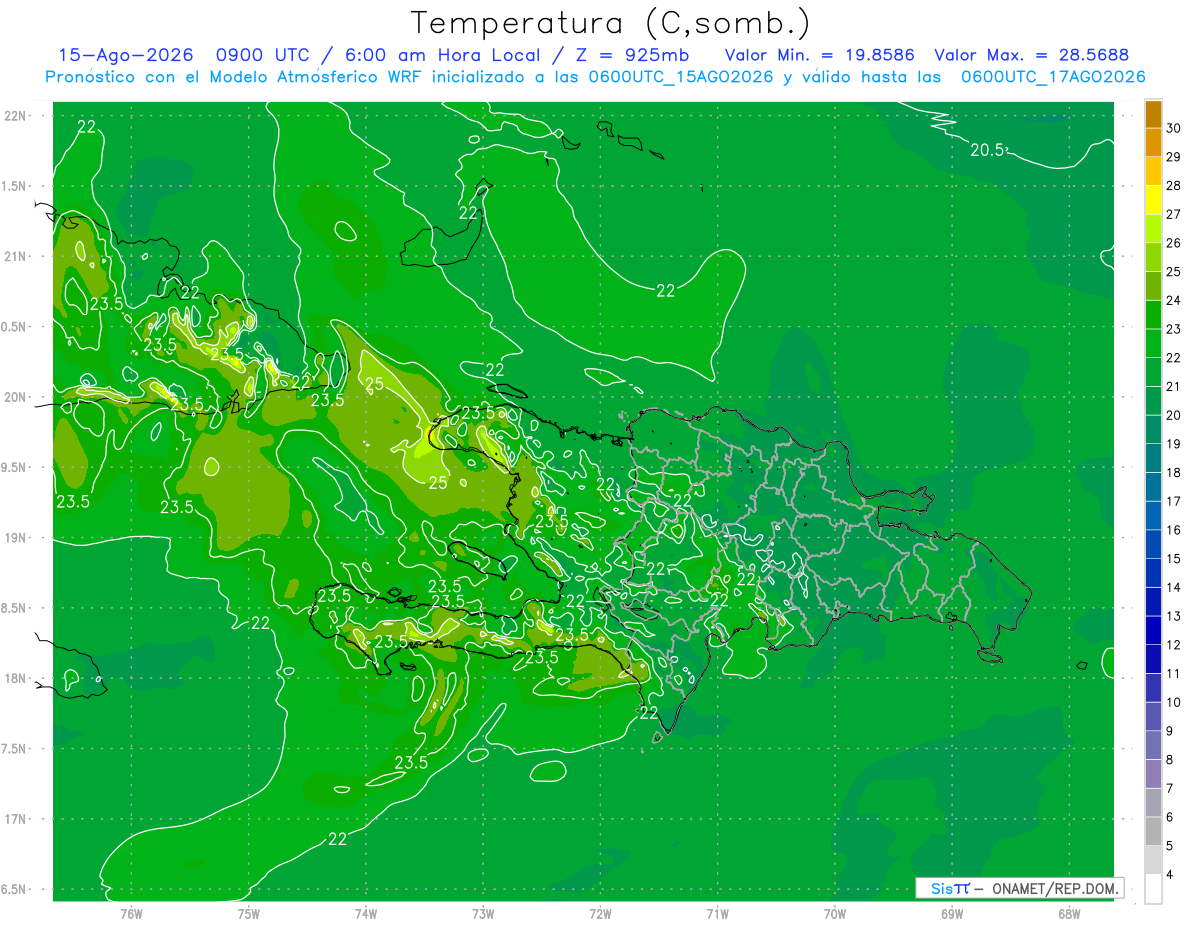This screenshot has height=927, width=1200.
Task: Click the '17N' latitude label
Action: [16, 819]
